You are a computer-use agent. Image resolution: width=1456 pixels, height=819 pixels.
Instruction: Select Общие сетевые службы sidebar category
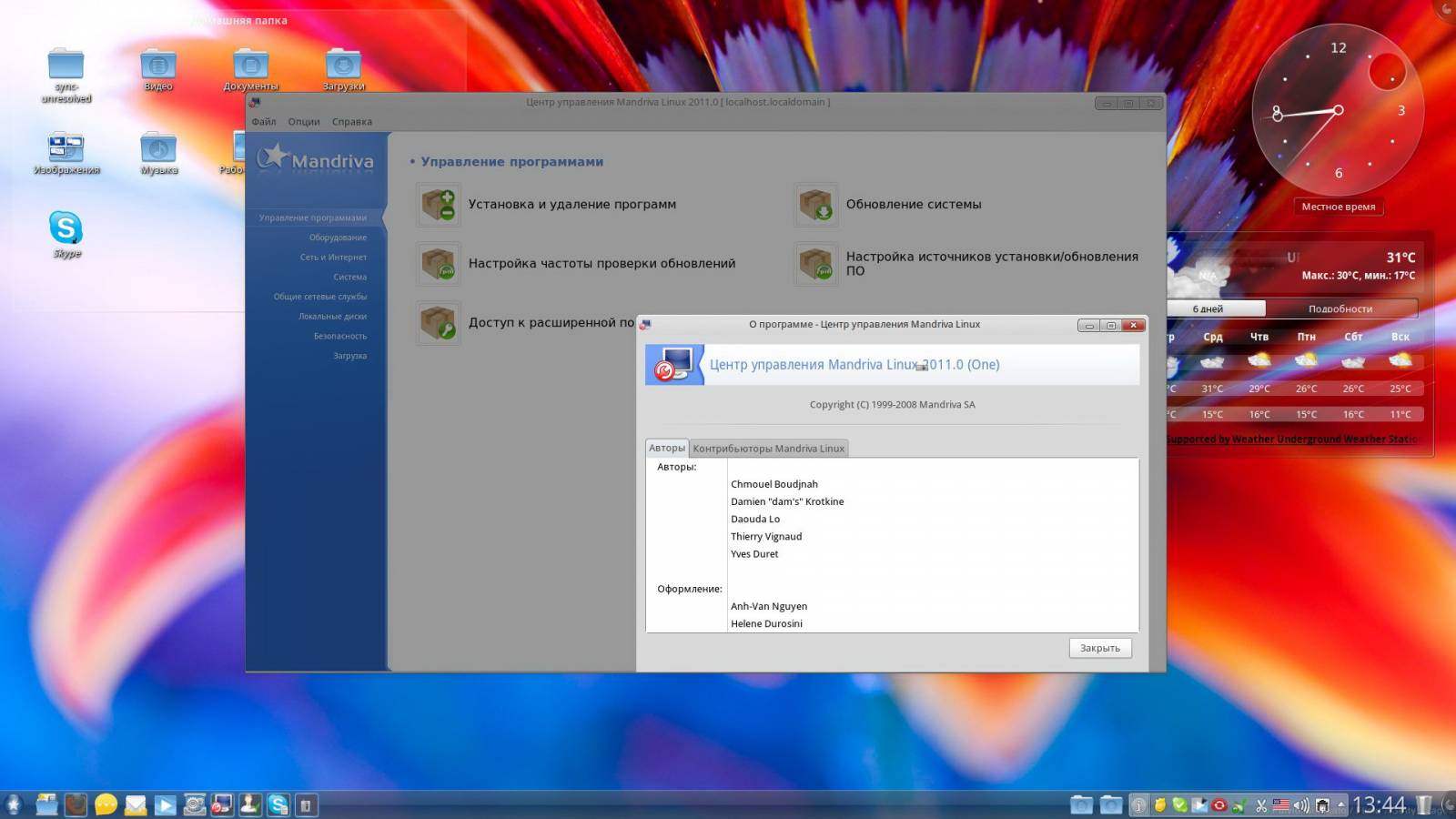[320, 297]
